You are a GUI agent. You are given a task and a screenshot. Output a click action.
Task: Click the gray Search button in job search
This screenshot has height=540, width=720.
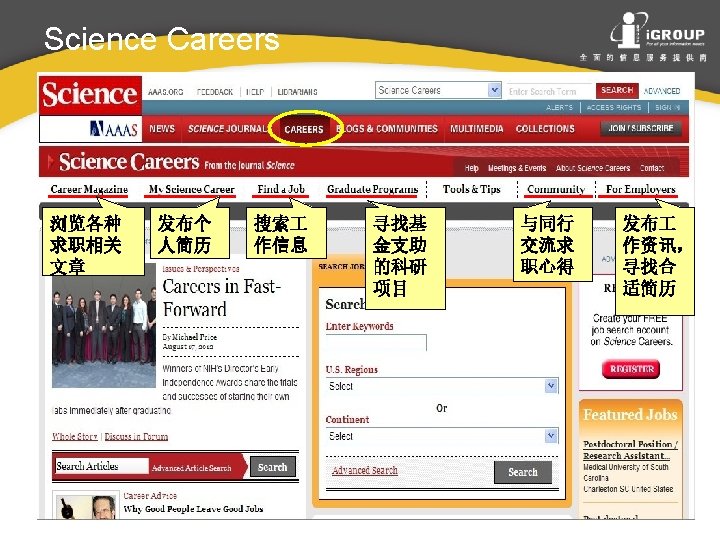click(x=523, y=472)
